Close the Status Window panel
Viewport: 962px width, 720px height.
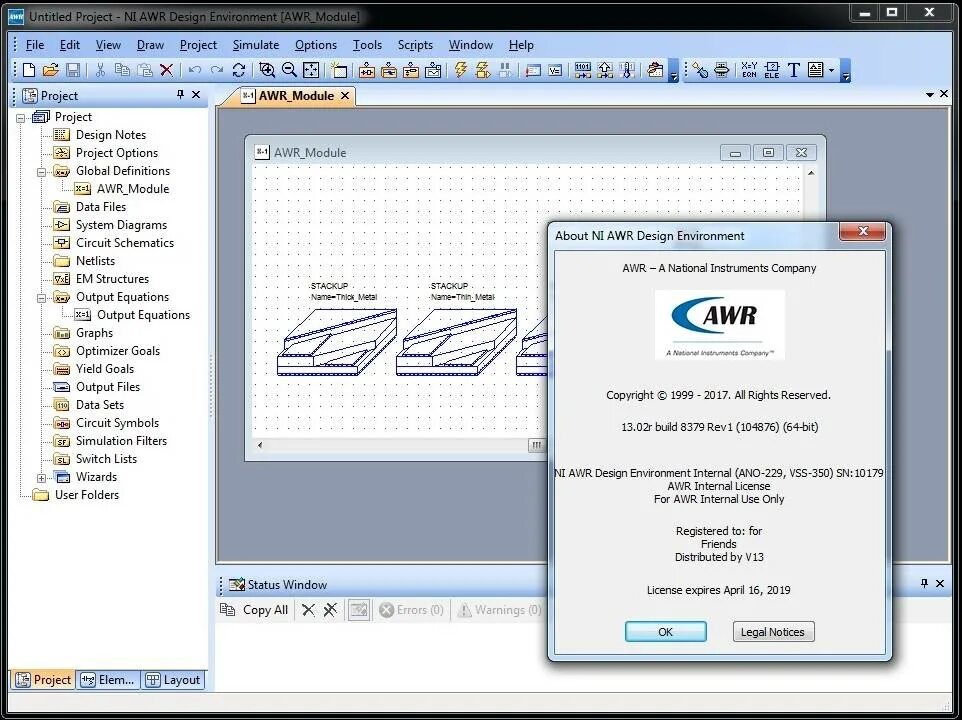pyautogui.click(x=940, y=583)
